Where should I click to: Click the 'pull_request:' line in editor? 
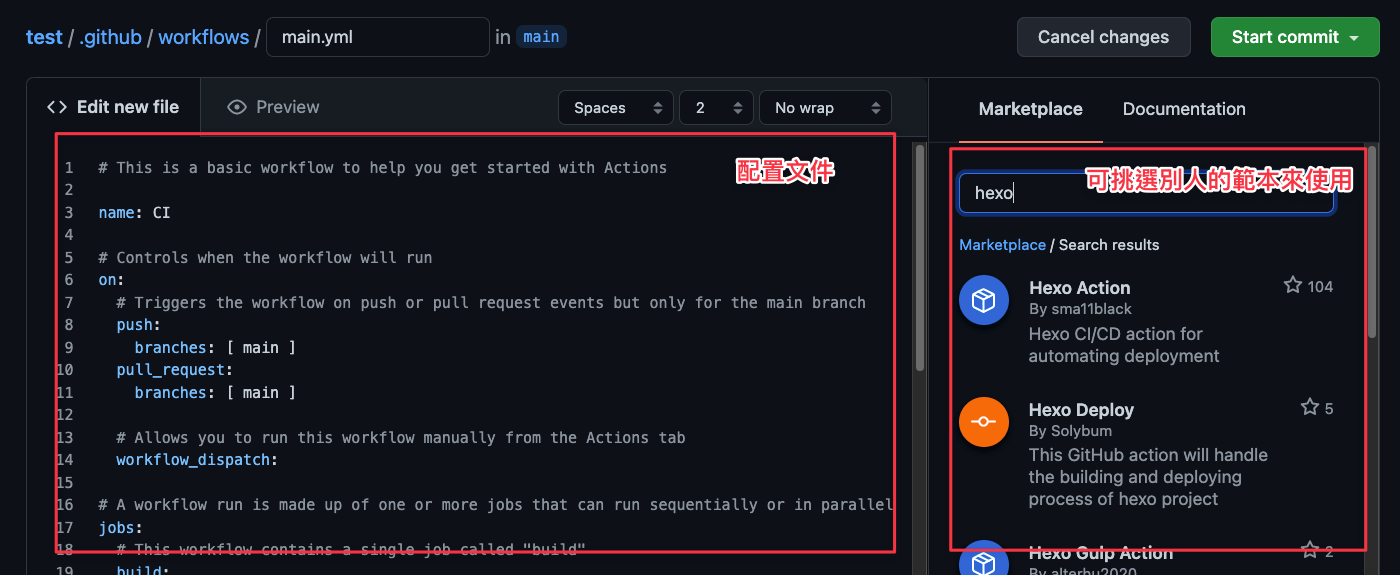pyautogui.click(x=174, y=370)
